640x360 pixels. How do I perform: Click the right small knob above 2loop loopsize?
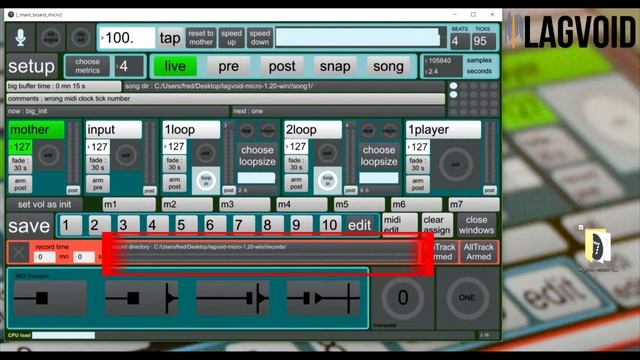tap(389, 131)
